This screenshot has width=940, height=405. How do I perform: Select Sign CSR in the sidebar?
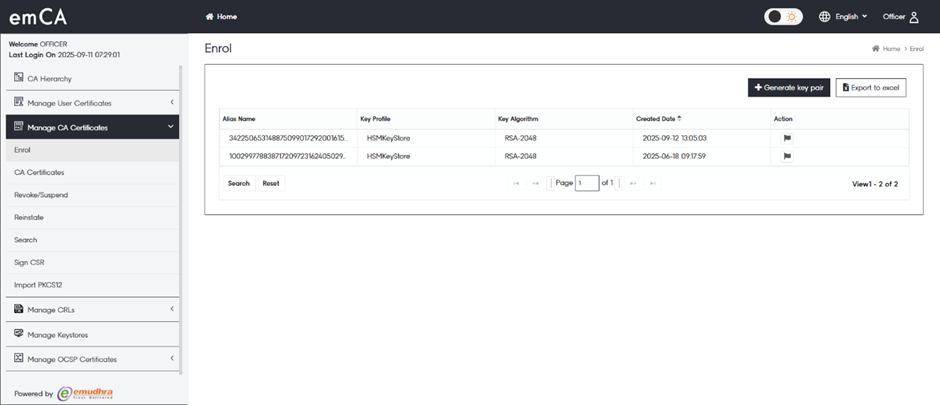(29, 262)
